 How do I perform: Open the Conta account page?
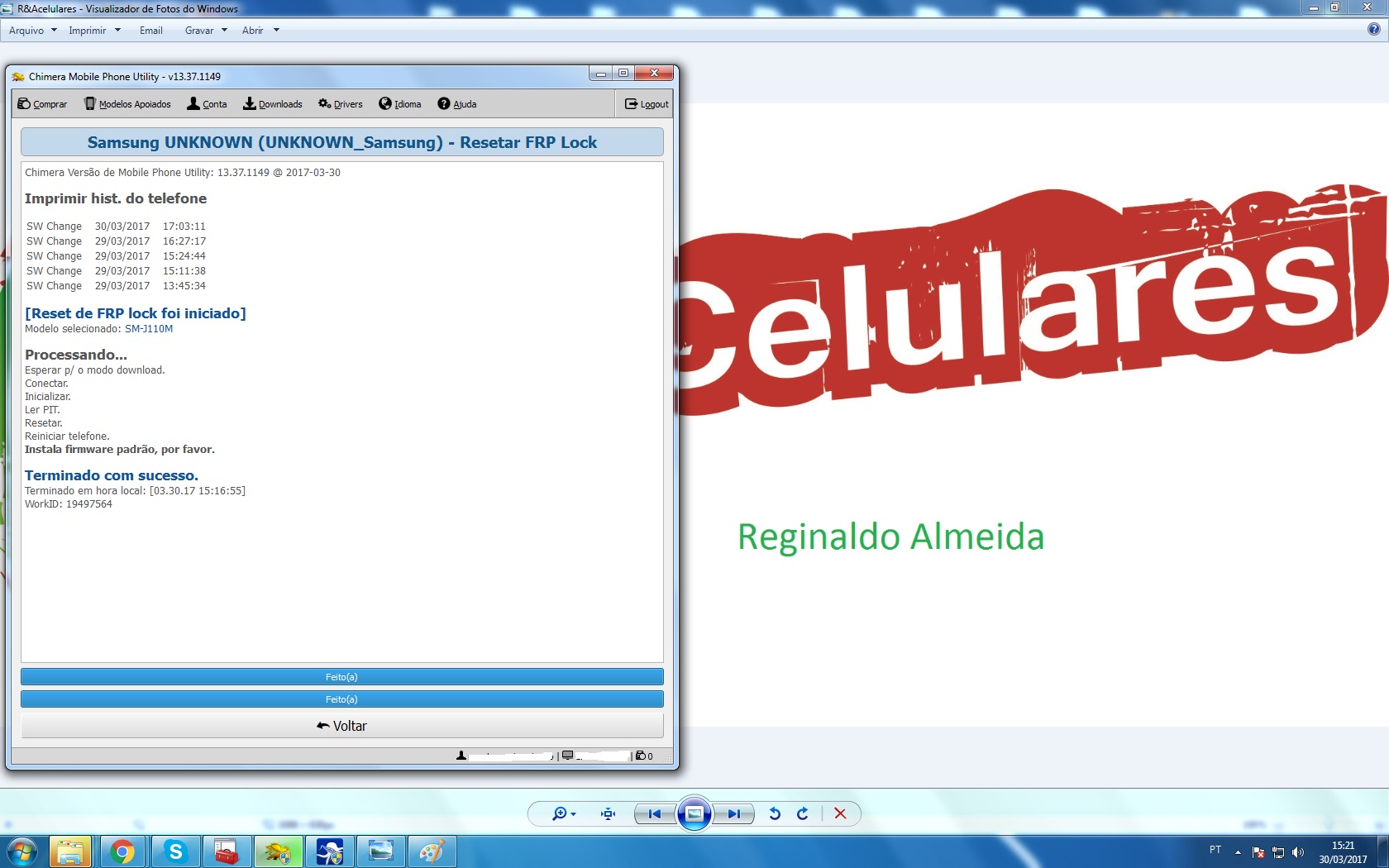coord(207,104)
